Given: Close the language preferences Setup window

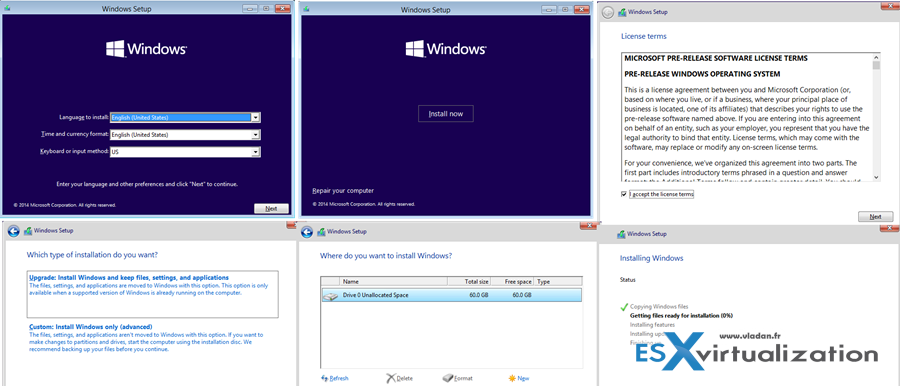Looking at the screenshot, I should coord(282,9).
